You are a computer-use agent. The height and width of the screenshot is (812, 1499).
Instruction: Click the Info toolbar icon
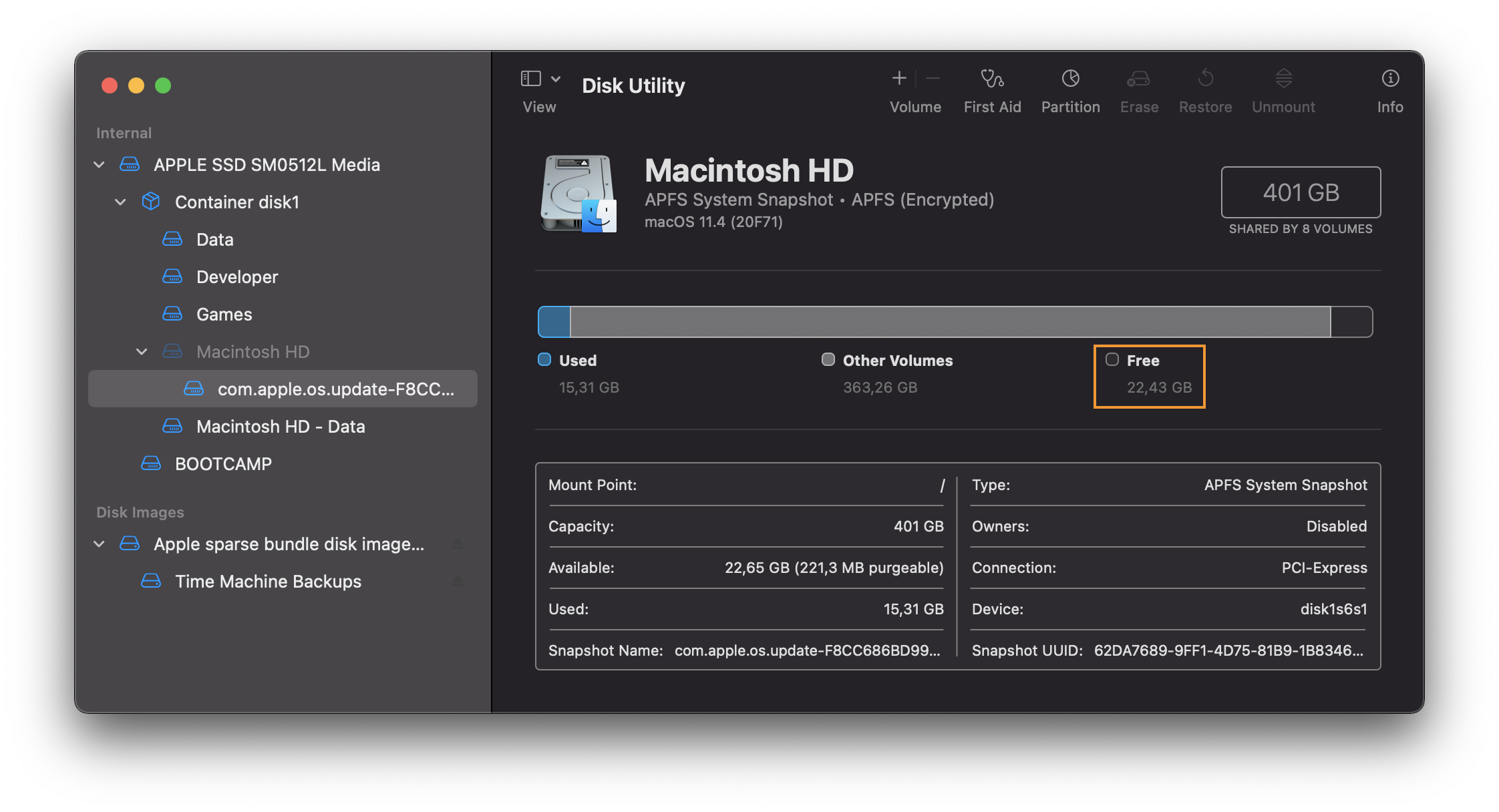pos(1390,79)
